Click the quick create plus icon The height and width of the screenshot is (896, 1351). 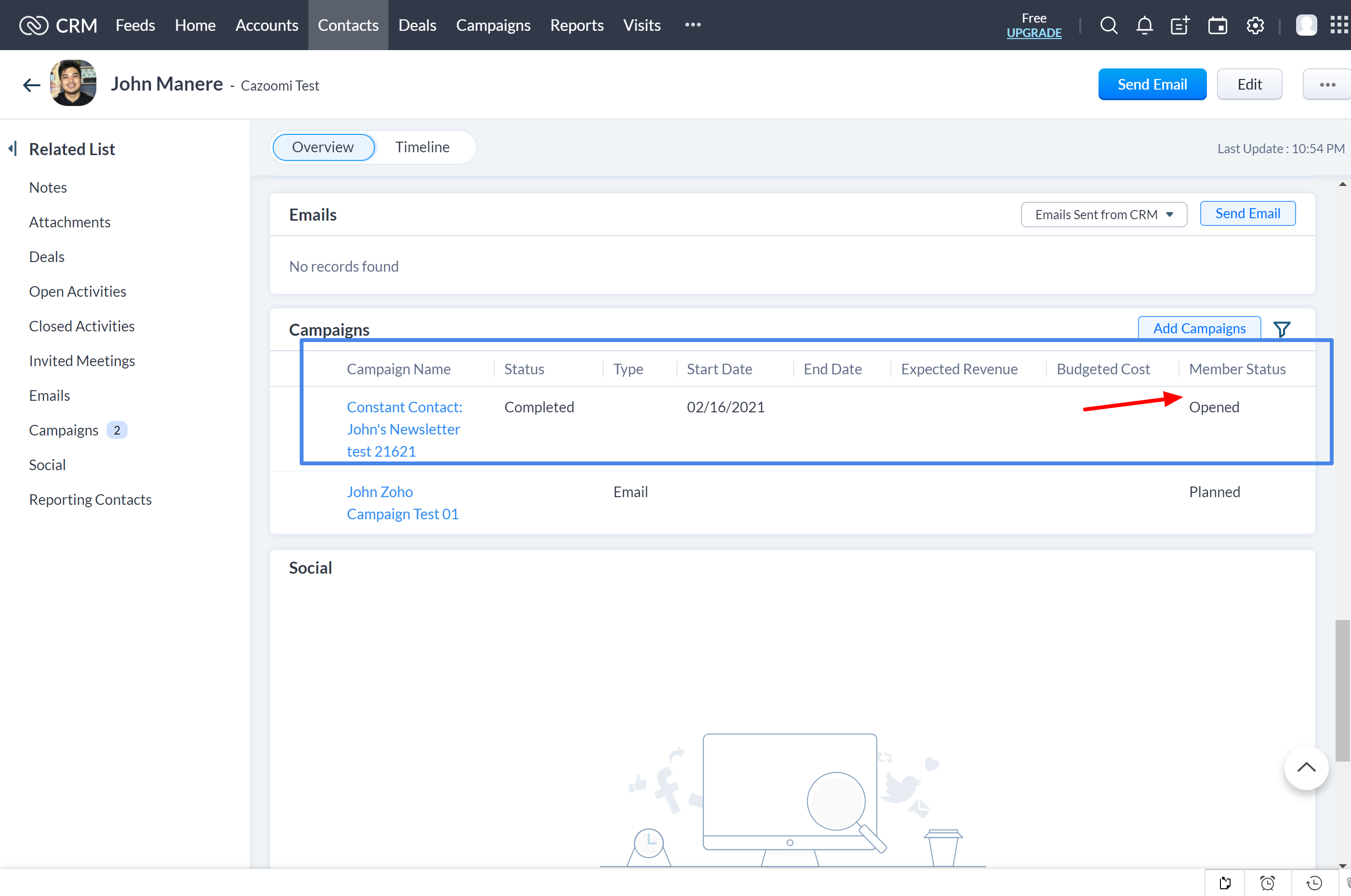(x=1180, y=25)
